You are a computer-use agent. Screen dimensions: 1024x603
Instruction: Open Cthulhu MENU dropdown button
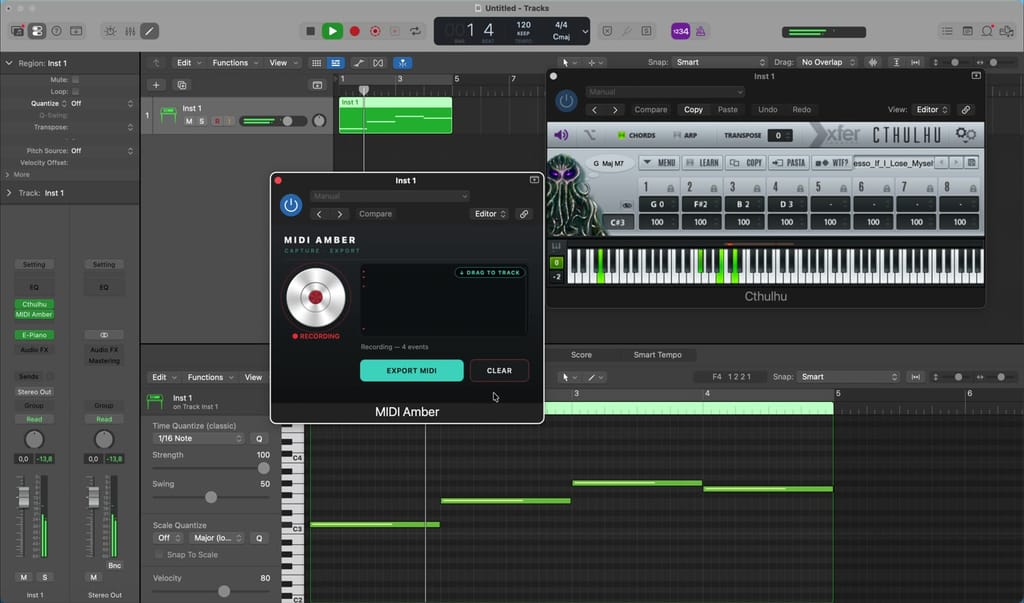pos(658,163)
